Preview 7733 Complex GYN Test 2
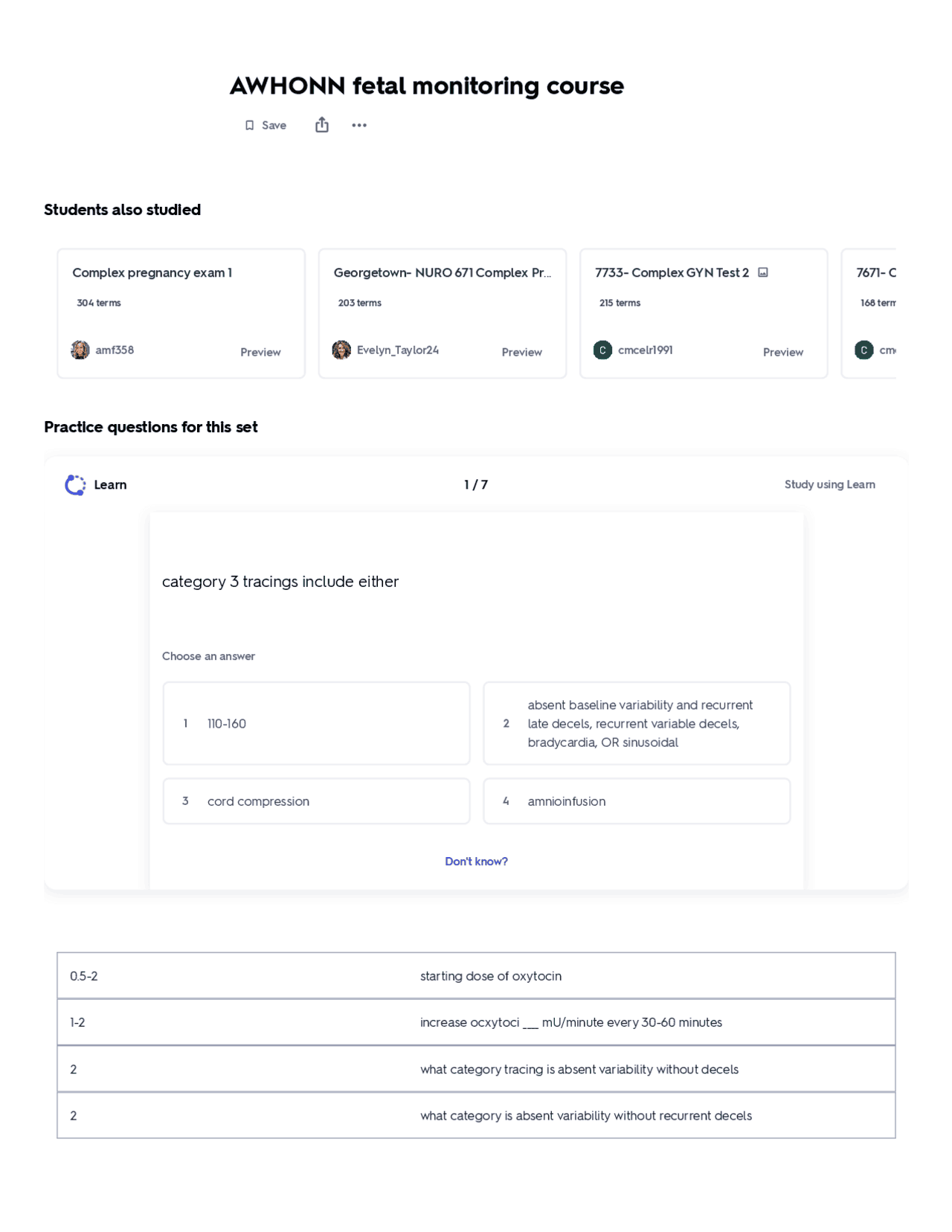Viewport: 952px width, 1232px height. [x=783, y=352]
